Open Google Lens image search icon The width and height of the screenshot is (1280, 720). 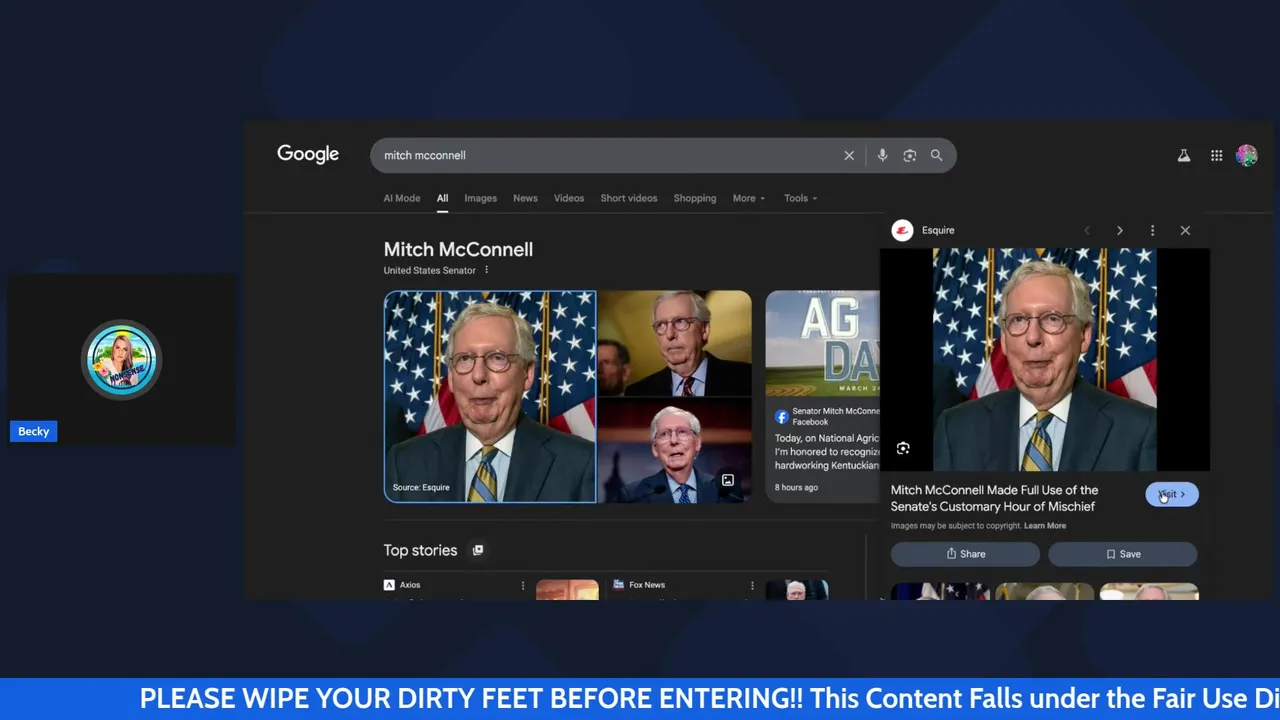[x=909, y=155]
